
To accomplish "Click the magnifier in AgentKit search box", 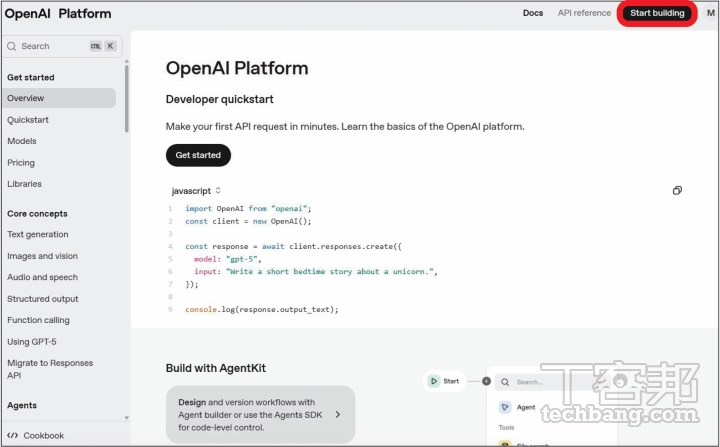I will (x=505, y=382).
